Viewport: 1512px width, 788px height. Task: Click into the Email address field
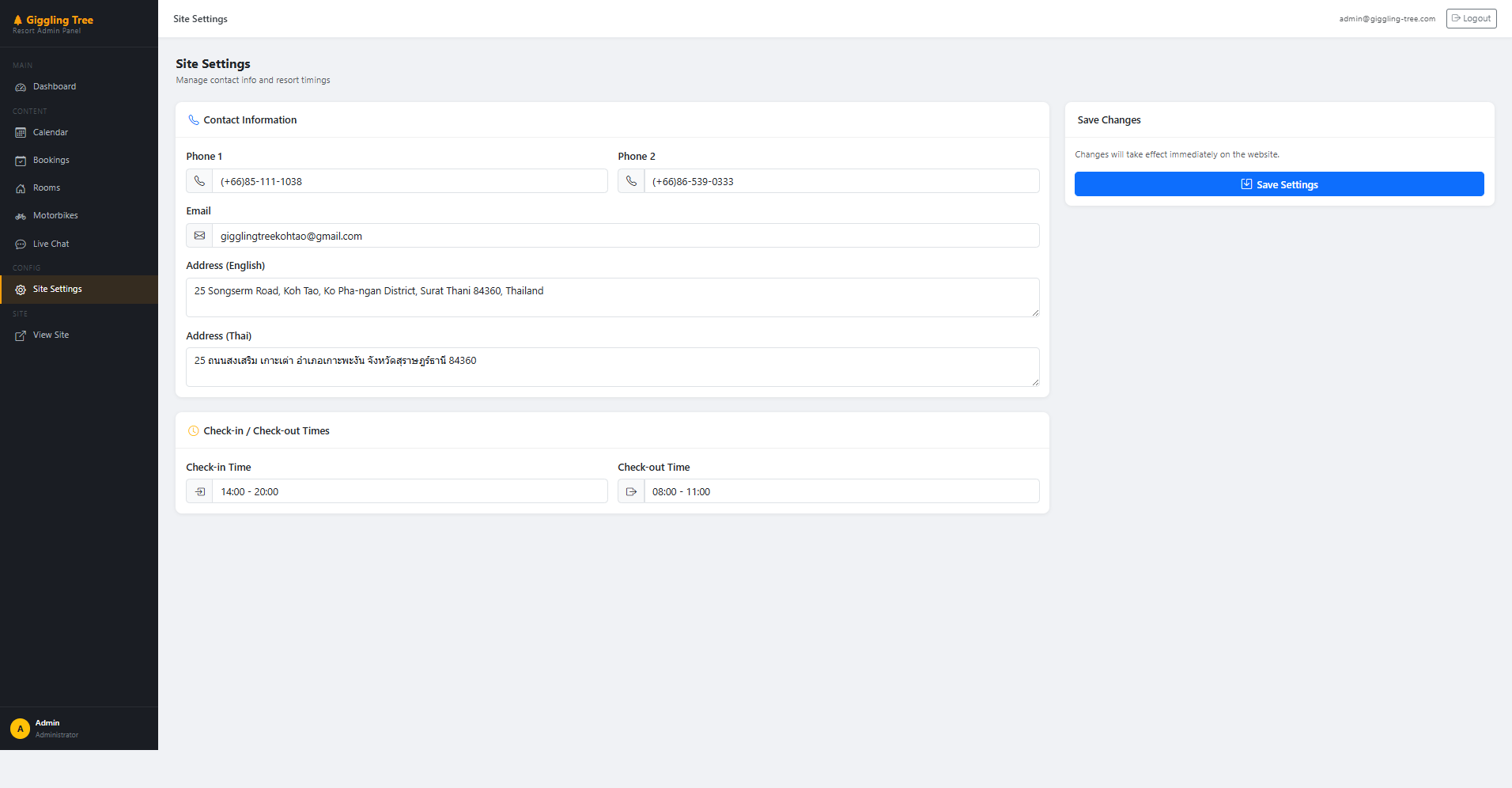tap(626, 236)
